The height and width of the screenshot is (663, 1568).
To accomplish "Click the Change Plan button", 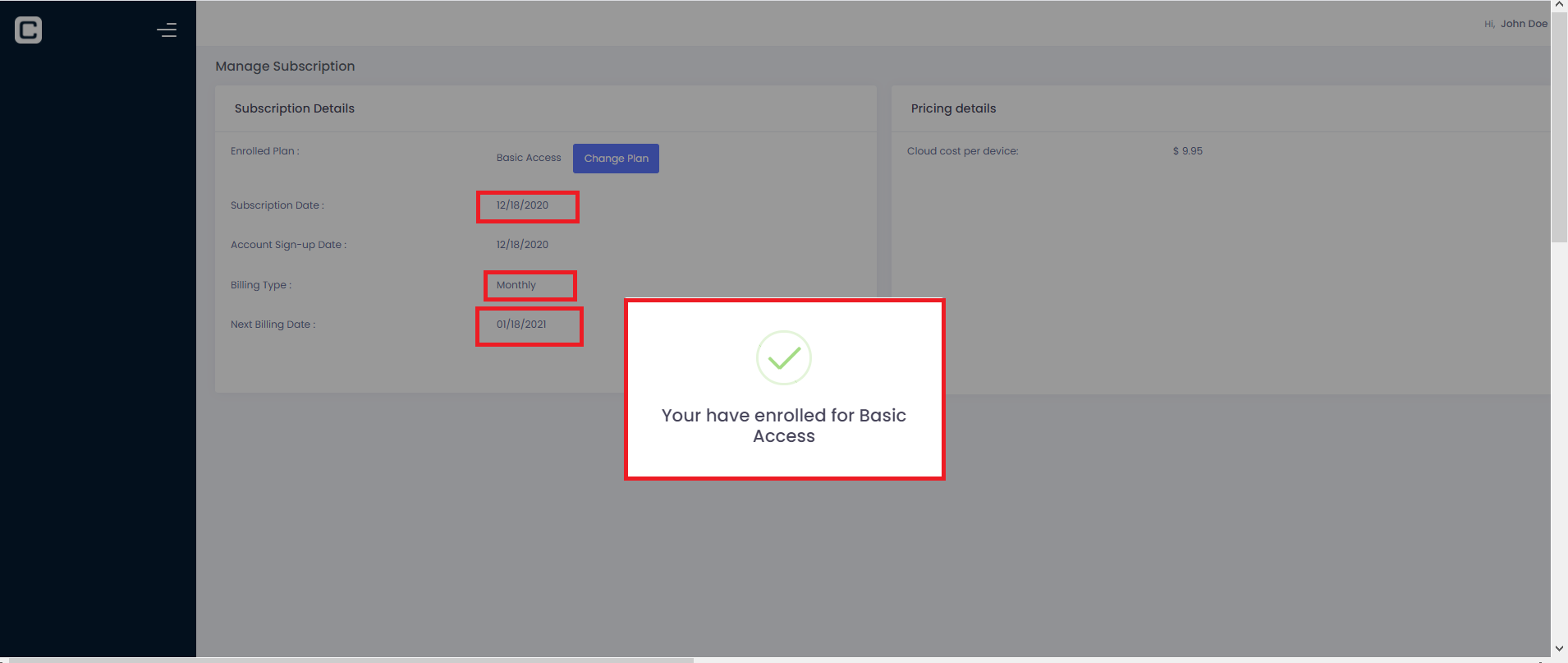I will pos(616,158).
